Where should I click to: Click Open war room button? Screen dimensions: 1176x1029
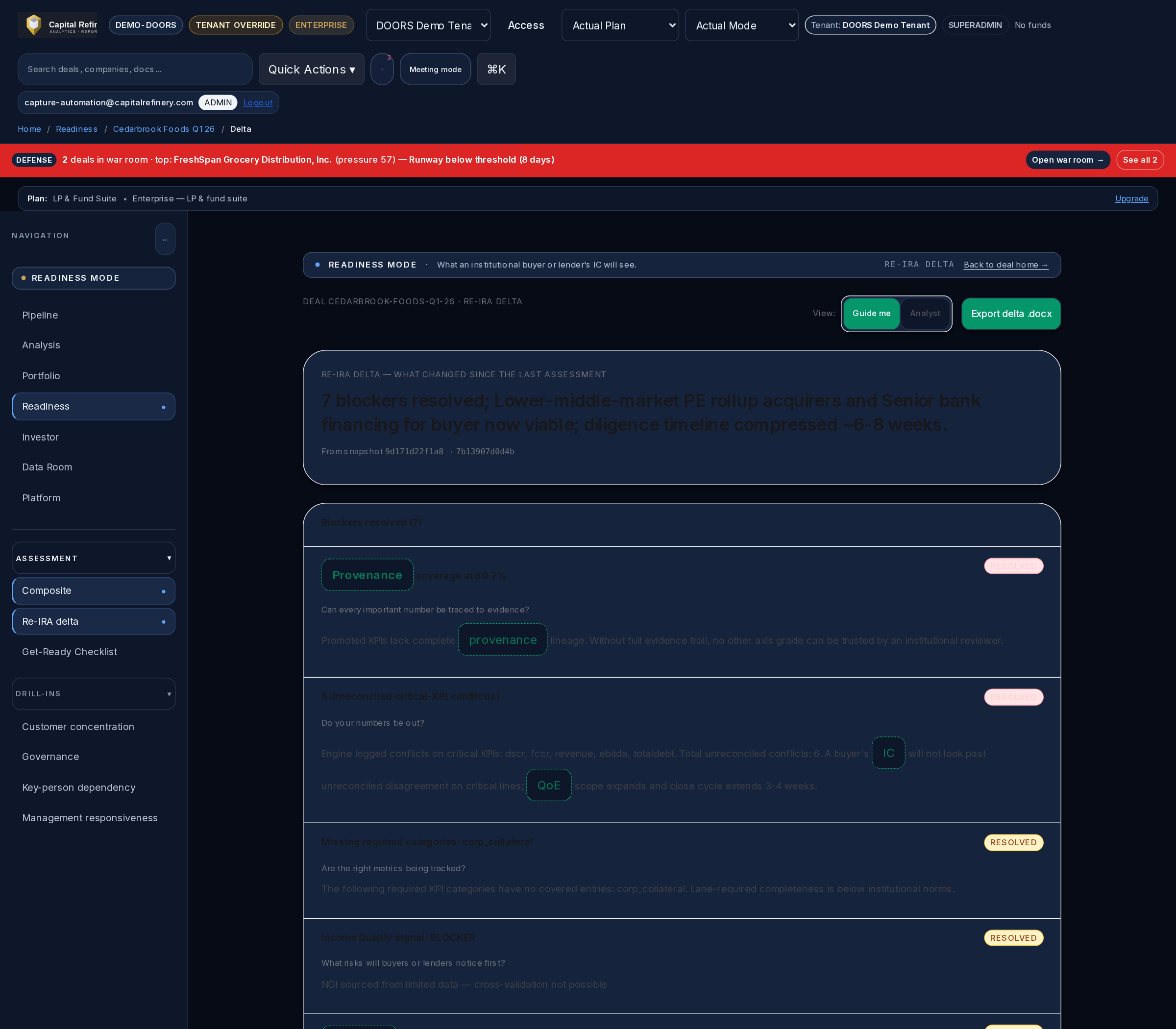click(1068, 160)
